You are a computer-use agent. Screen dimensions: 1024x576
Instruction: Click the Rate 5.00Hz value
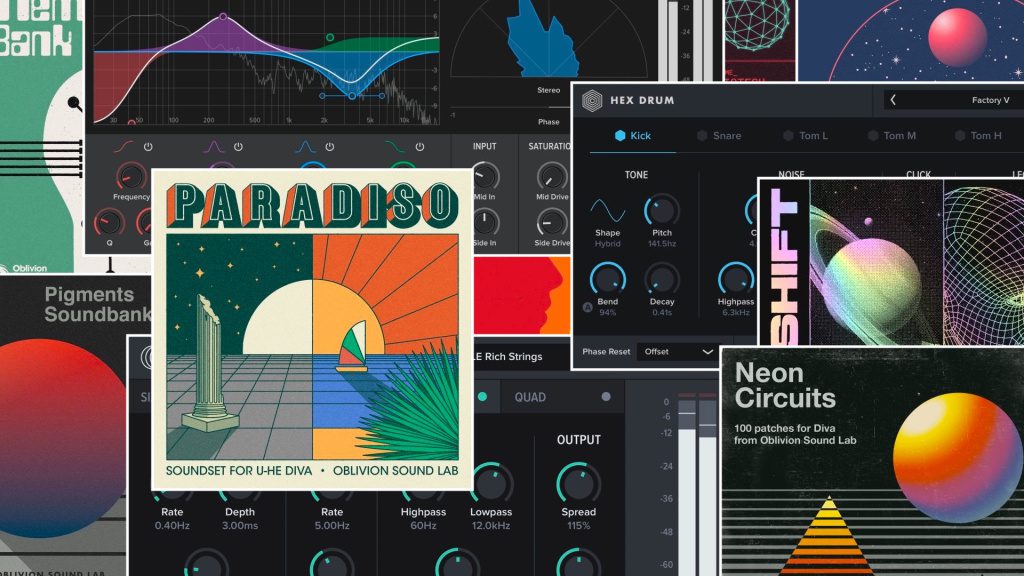point(332,526)
